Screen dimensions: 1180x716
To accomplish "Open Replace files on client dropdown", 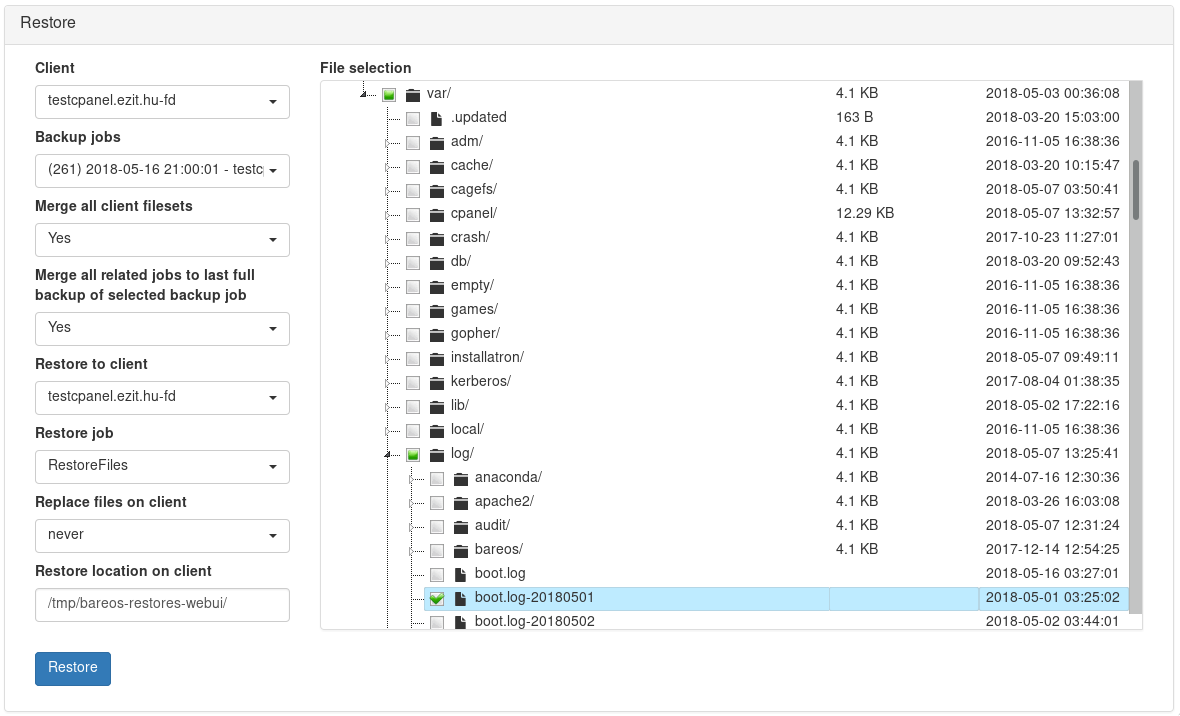I will pos(162,535).
